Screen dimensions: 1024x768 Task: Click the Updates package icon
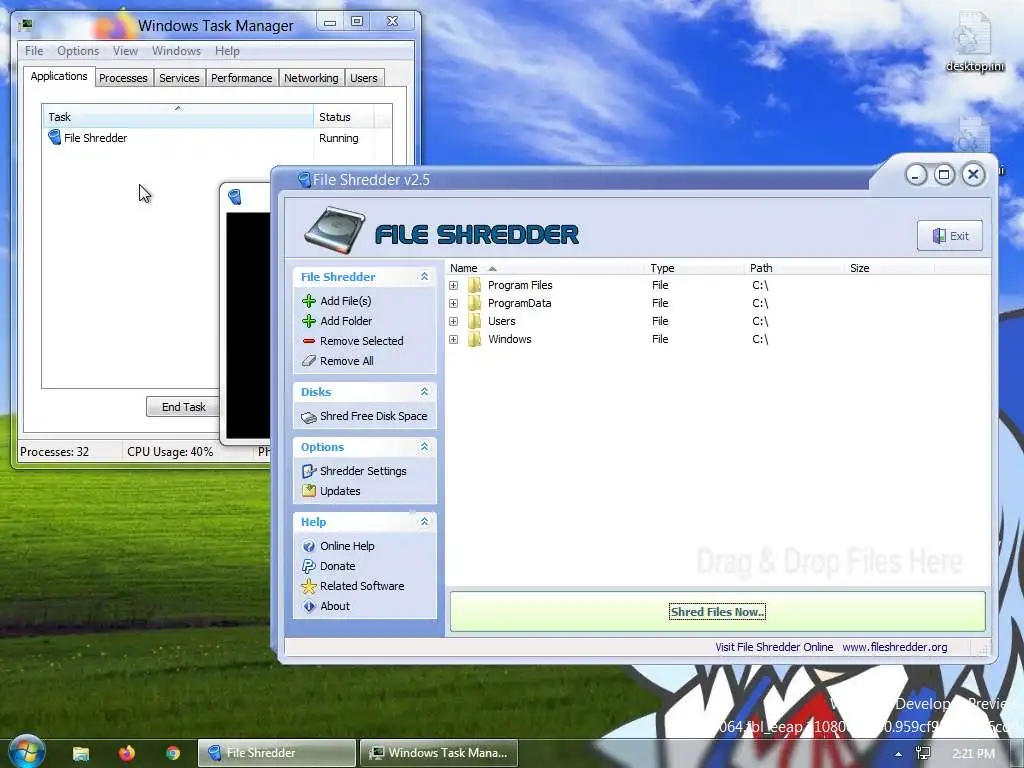[x=309, y=490]
